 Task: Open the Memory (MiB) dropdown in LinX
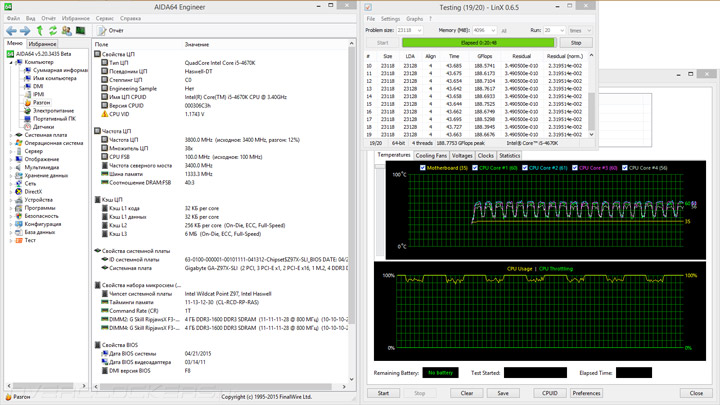(494, 31)
